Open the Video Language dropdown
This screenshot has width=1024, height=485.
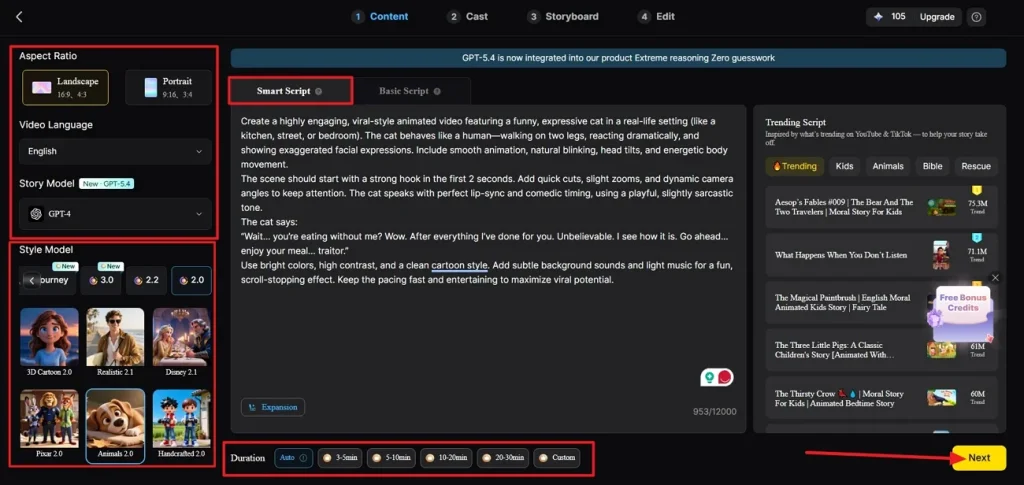pyautogui.click(x=115, y=152)
